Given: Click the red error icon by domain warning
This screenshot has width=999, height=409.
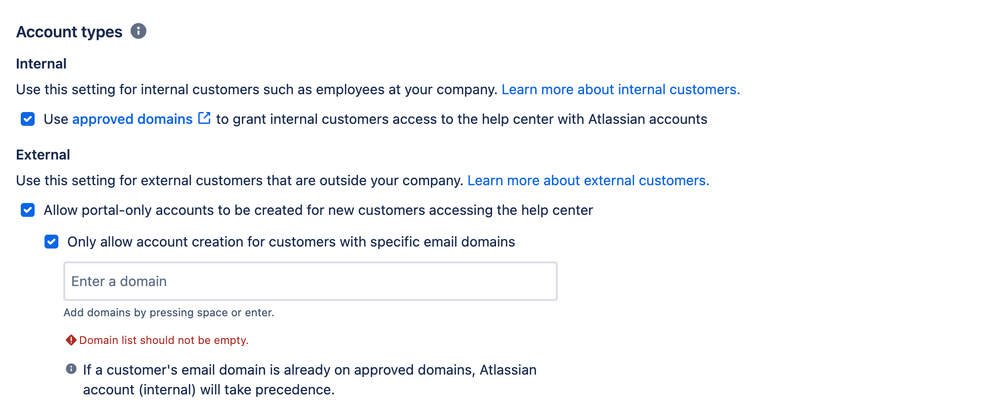Looking at the screenshot, I should pos(71,340).
